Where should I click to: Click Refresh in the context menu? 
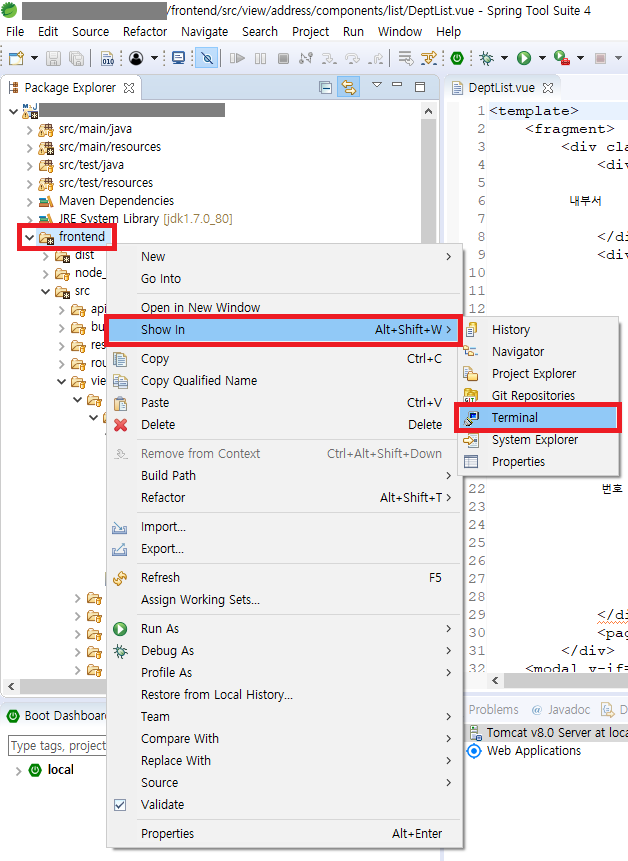click(160, 578)
